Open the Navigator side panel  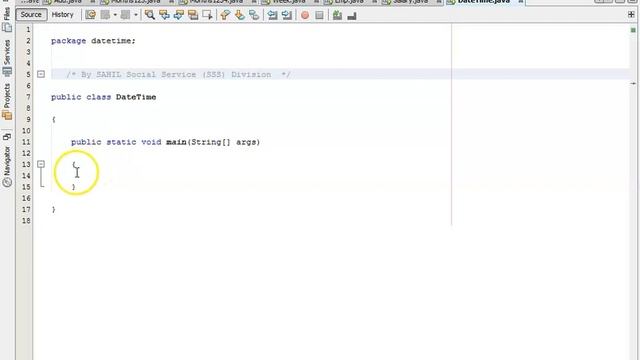click(x=7, y=166)
